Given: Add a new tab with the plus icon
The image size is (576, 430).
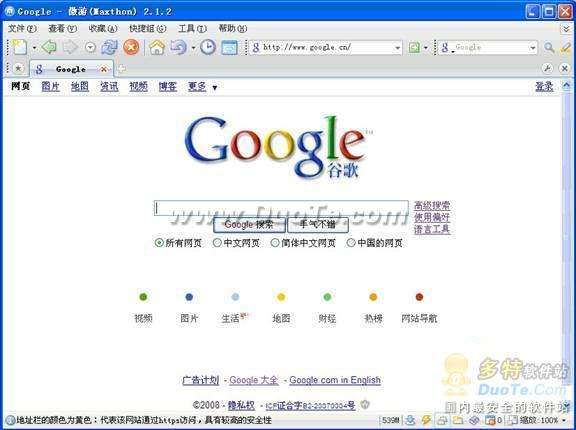Looking at the screenshot, I should 122,68.
